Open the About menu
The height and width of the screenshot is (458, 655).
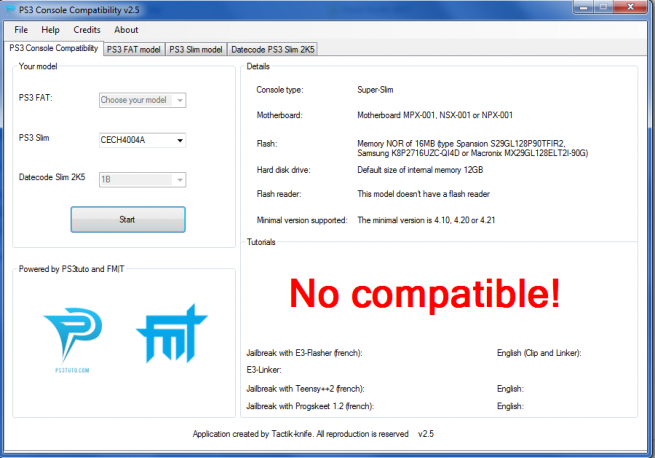coord(126,30)
